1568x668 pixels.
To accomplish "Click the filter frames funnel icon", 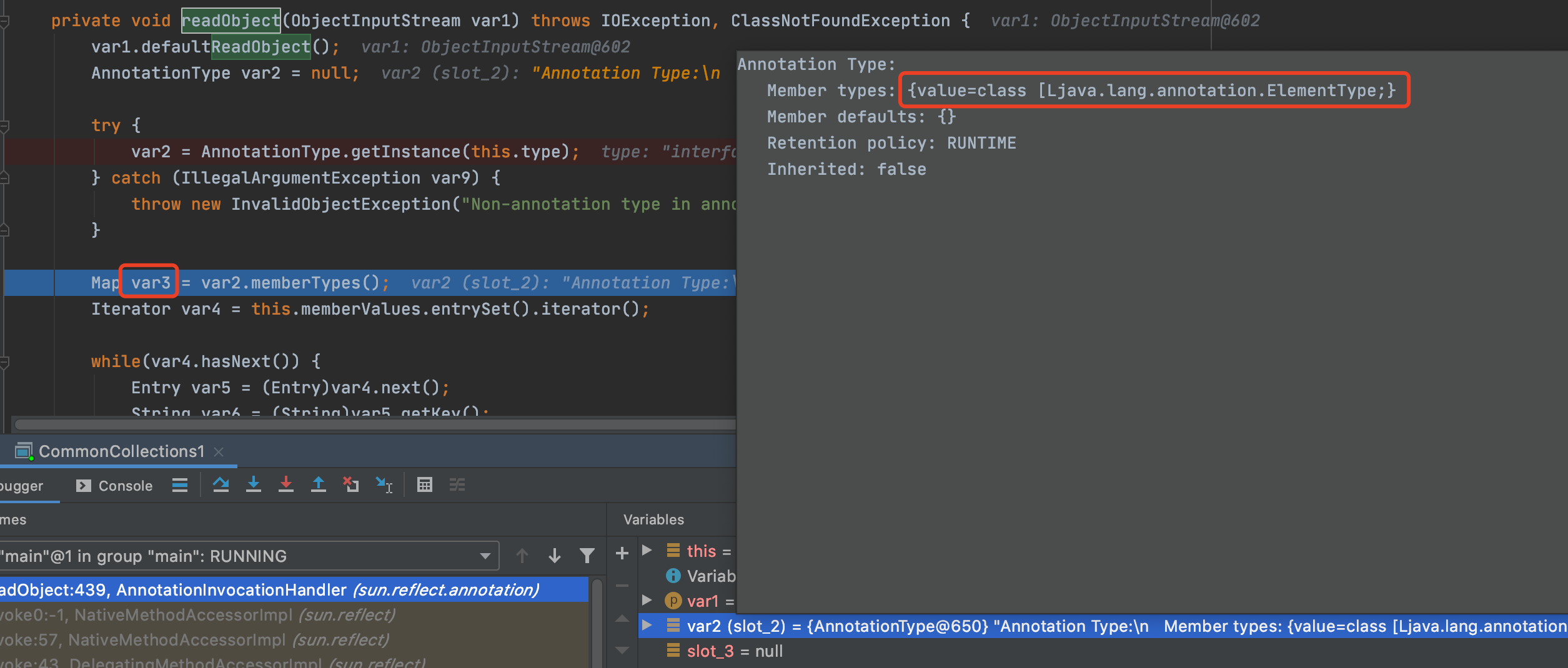I will click(x=587, y=556).
